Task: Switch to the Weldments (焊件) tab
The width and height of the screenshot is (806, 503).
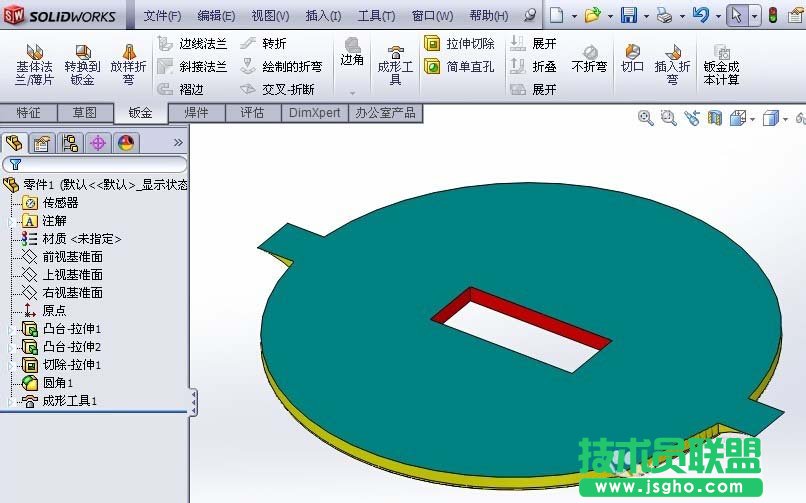Action: (x=197, y=113)
